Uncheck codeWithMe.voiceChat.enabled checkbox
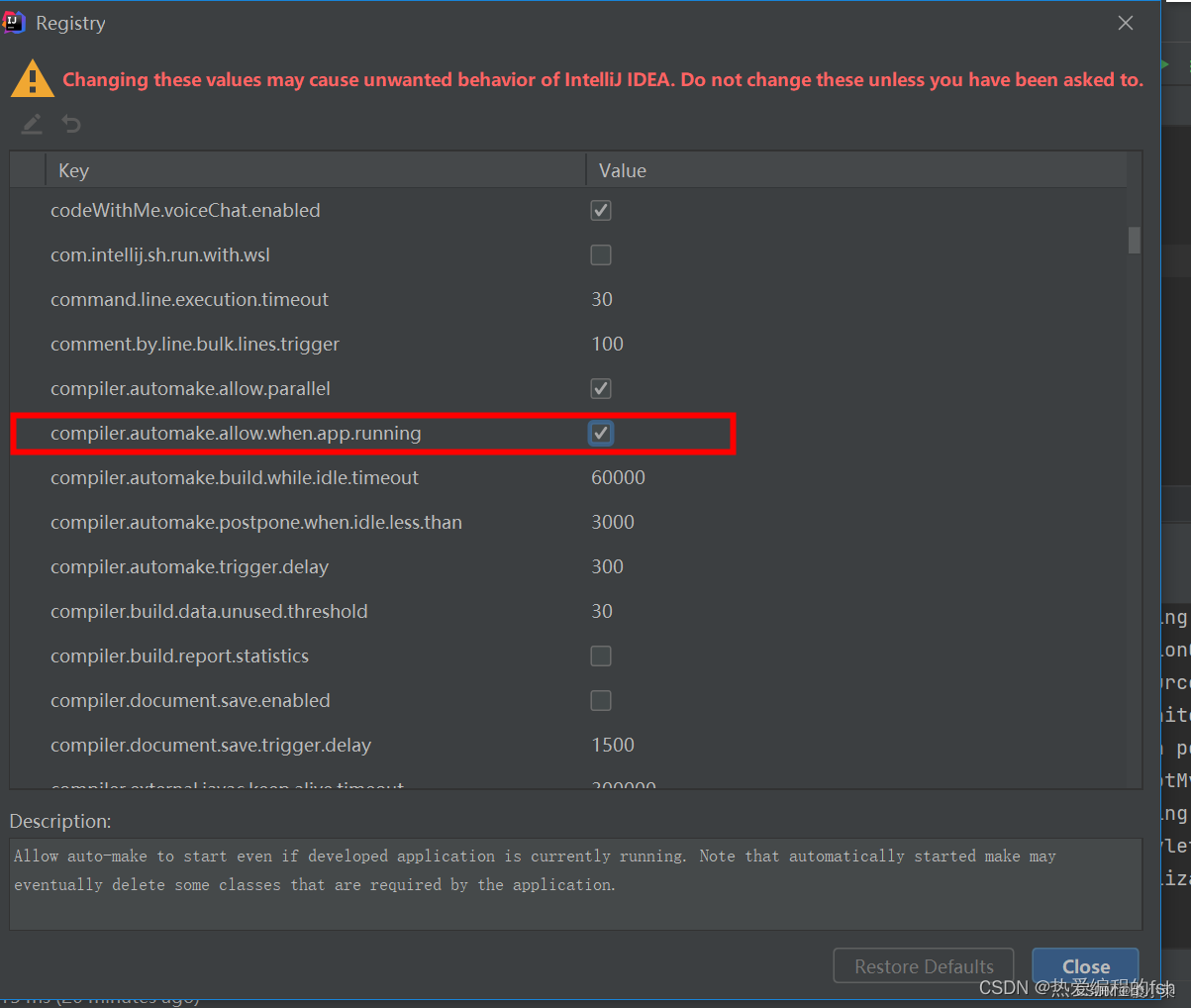The image size is (1191, 1008). [601, 210]
